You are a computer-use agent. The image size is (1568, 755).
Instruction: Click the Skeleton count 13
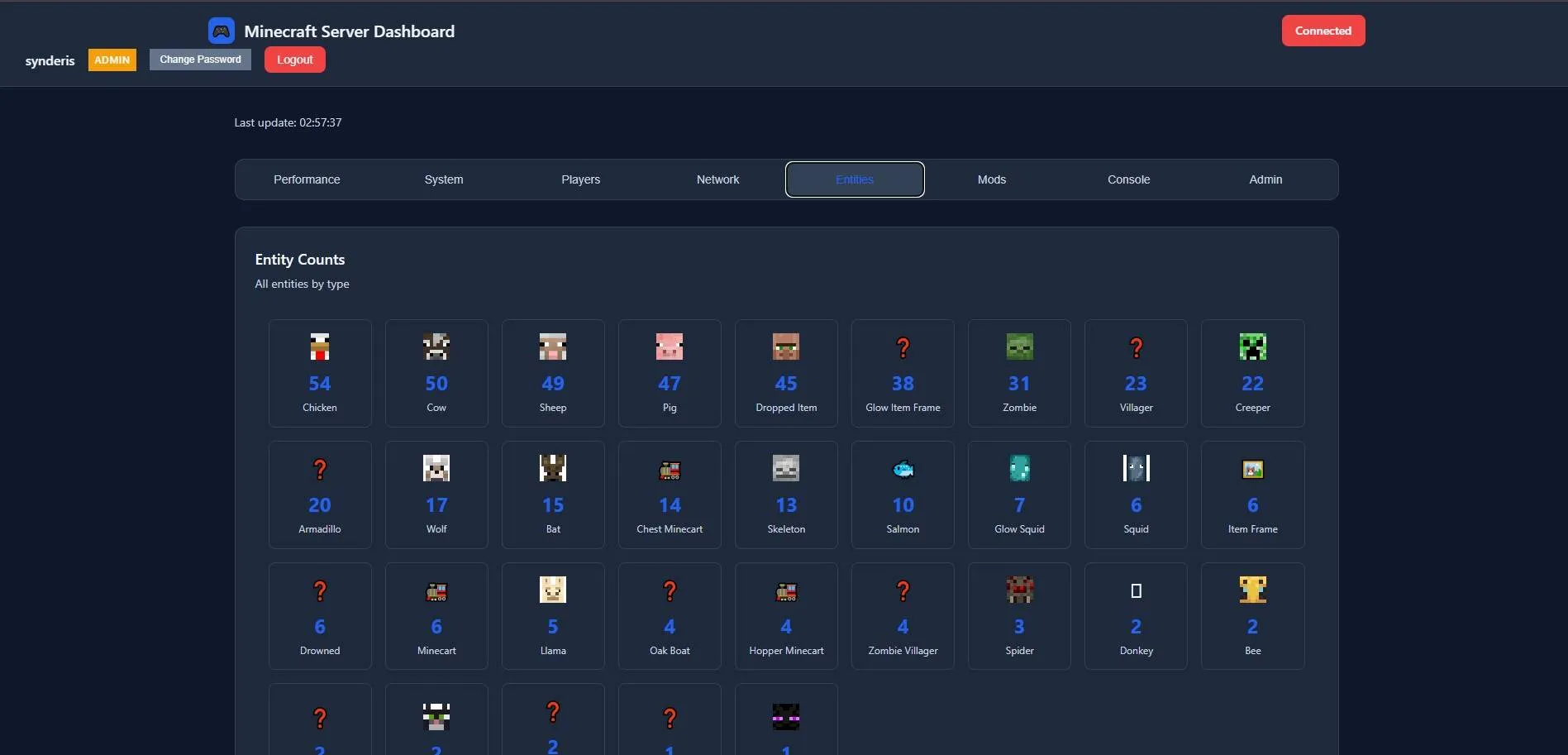pos(786,505)
